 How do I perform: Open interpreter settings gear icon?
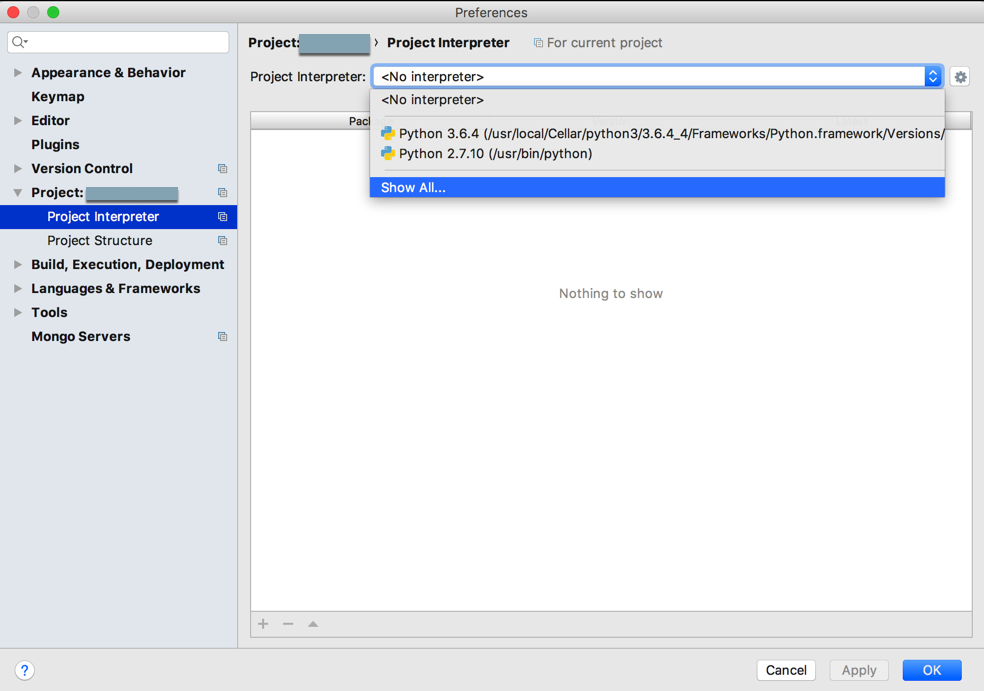(960, 77)
